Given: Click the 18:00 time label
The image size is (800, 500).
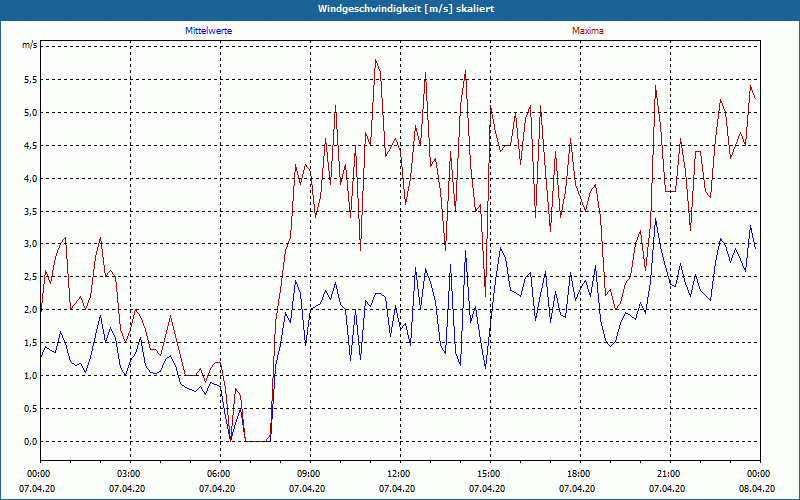Looking at the screenshot, I should [x=577, y=474].
